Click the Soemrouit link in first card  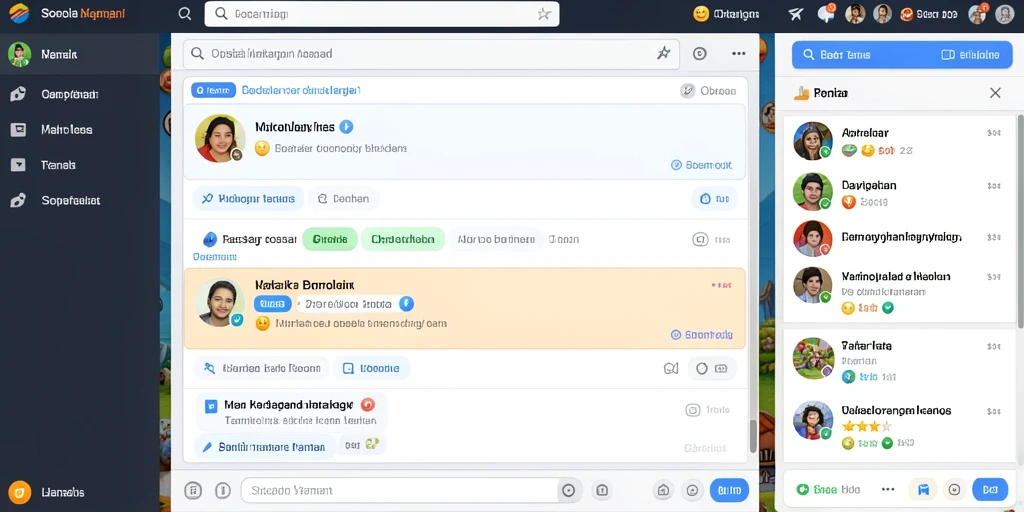701,165
